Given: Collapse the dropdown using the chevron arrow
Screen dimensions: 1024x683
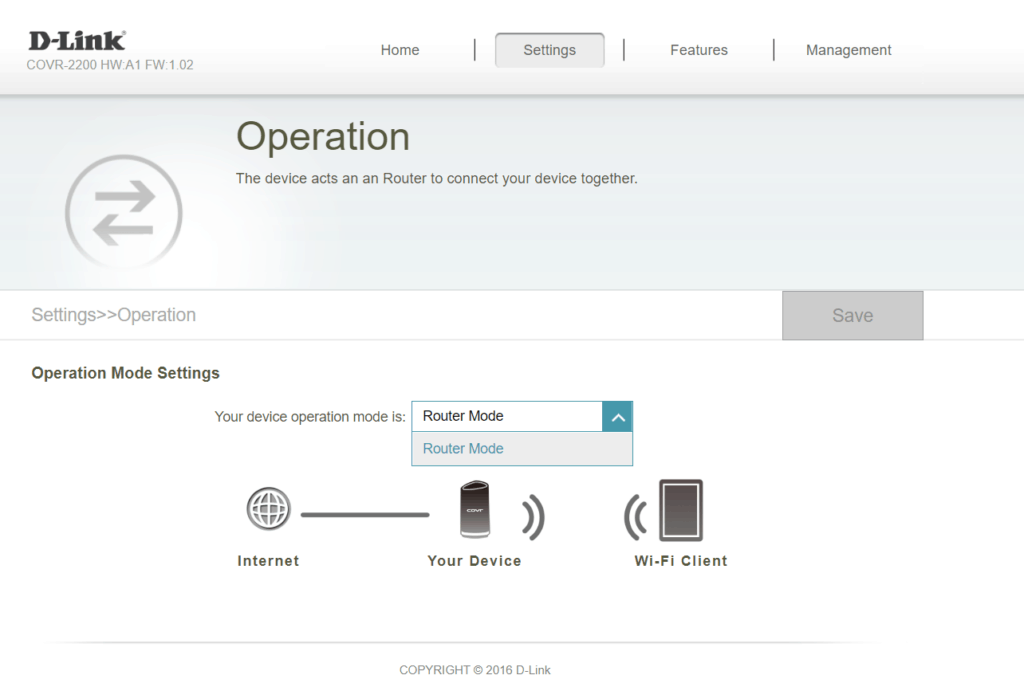Looking at the screenshot, I should tap(617, 417).
